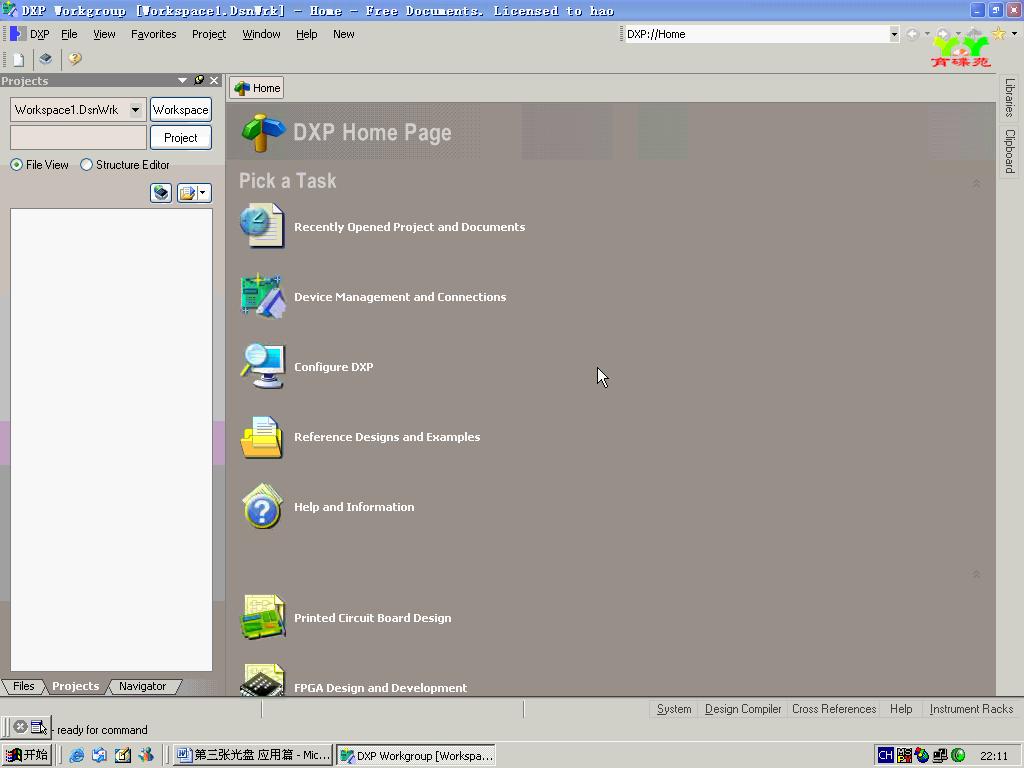Open the Favorites menu
Viewport: 1024px width, 768px height.
[153, 34]
